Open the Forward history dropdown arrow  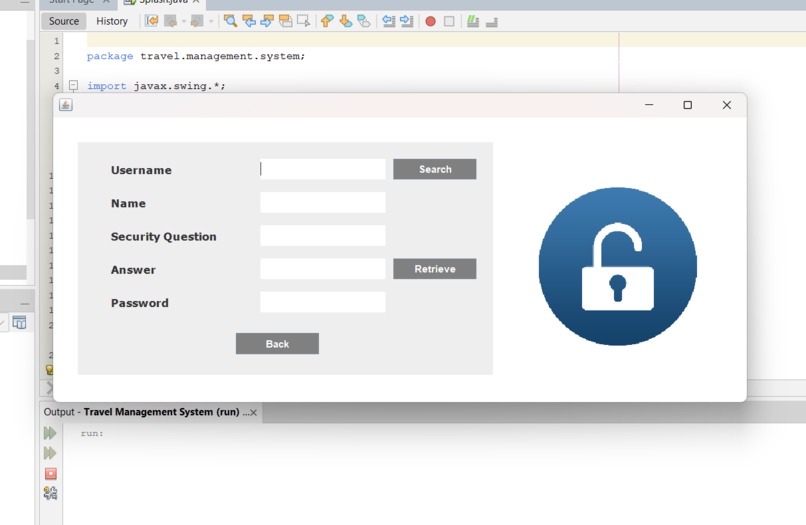click(x=211, y=22)
